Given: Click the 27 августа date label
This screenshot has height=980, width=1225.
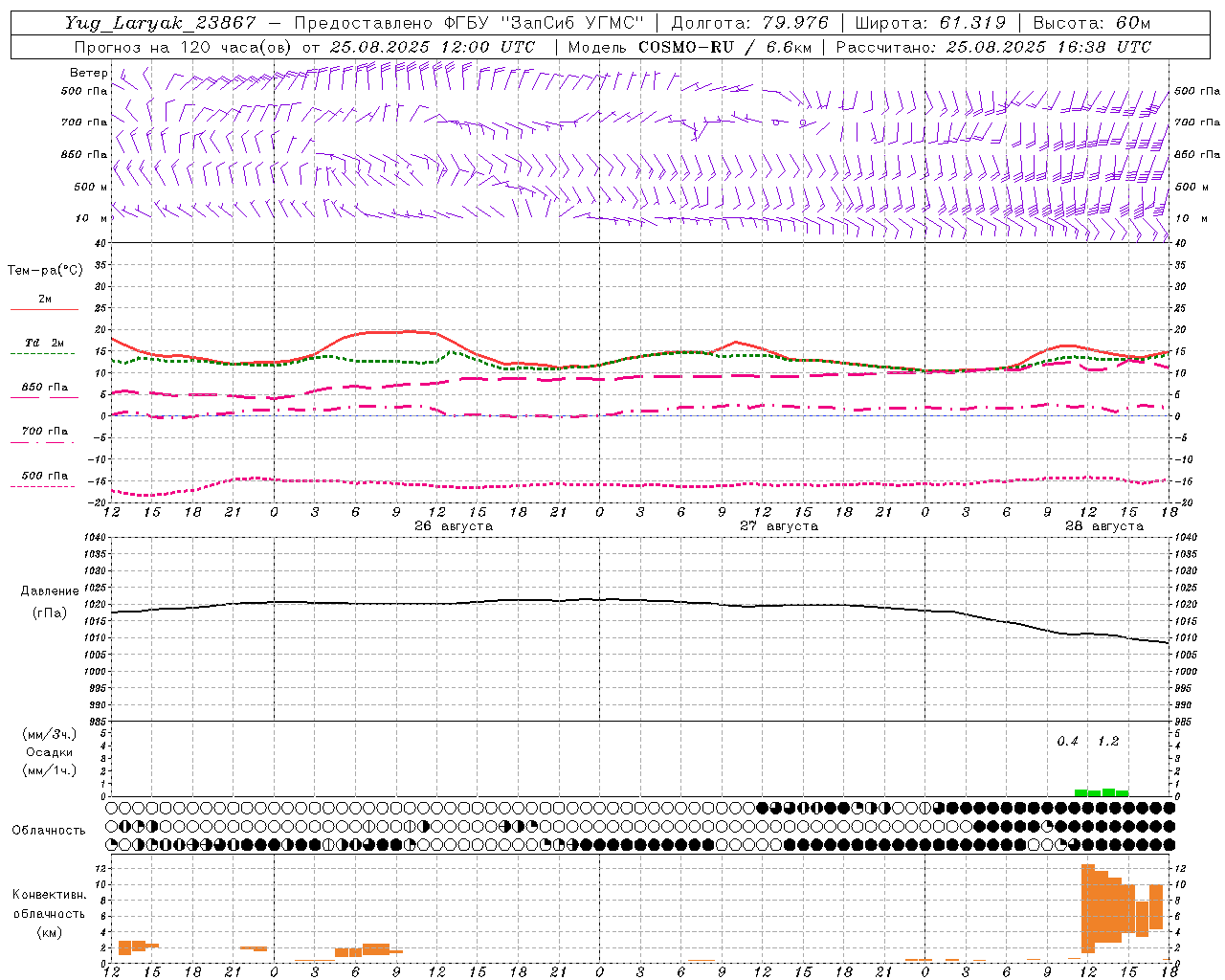Looking at the screenshot, I should pos(779,526).
